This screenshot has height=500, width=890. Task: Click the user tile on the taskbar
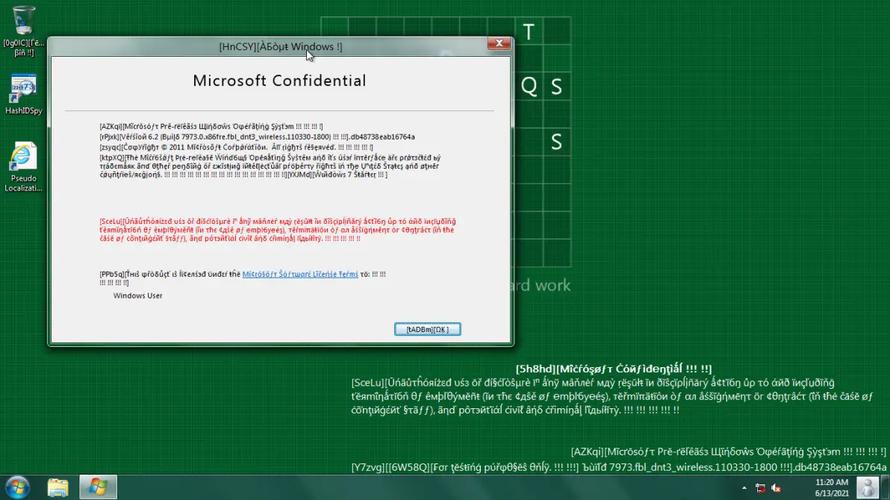pyautogui.click(x=867, y=488)
